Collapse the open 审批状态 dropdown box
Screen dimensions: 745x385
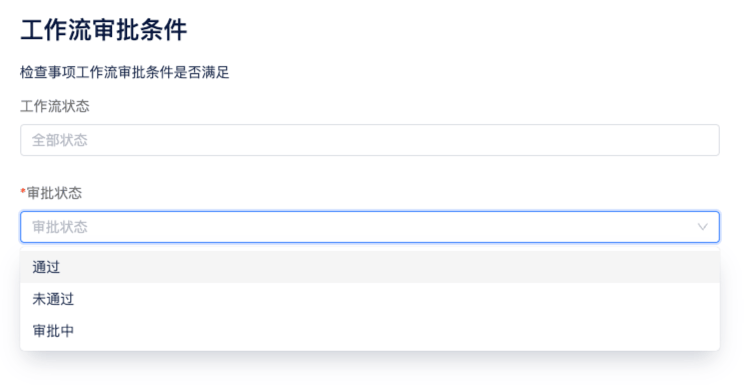pos(370,227)
